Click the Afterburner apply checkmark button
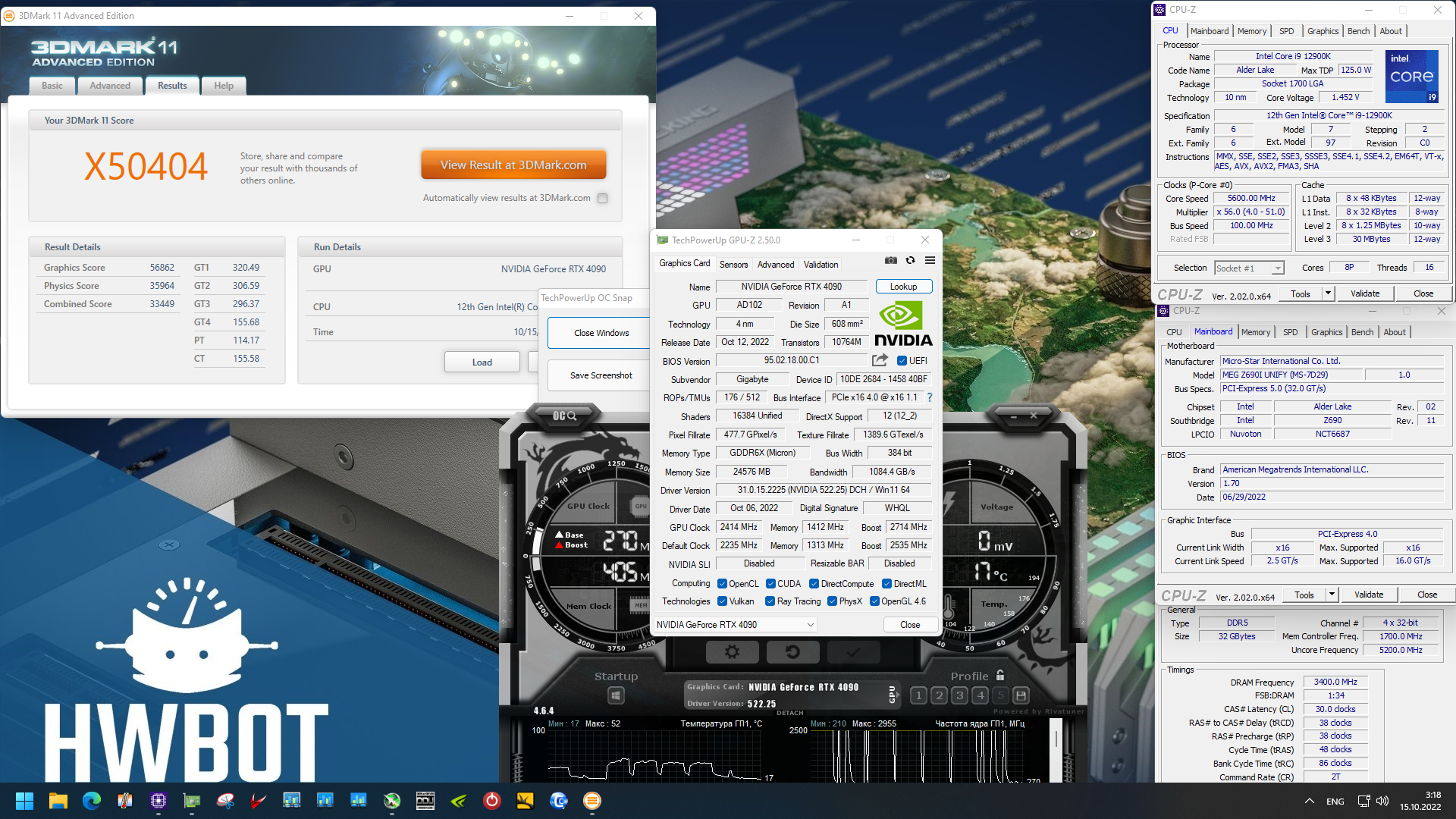Screen dimensions: 1456x819 [x=853, y=651]
